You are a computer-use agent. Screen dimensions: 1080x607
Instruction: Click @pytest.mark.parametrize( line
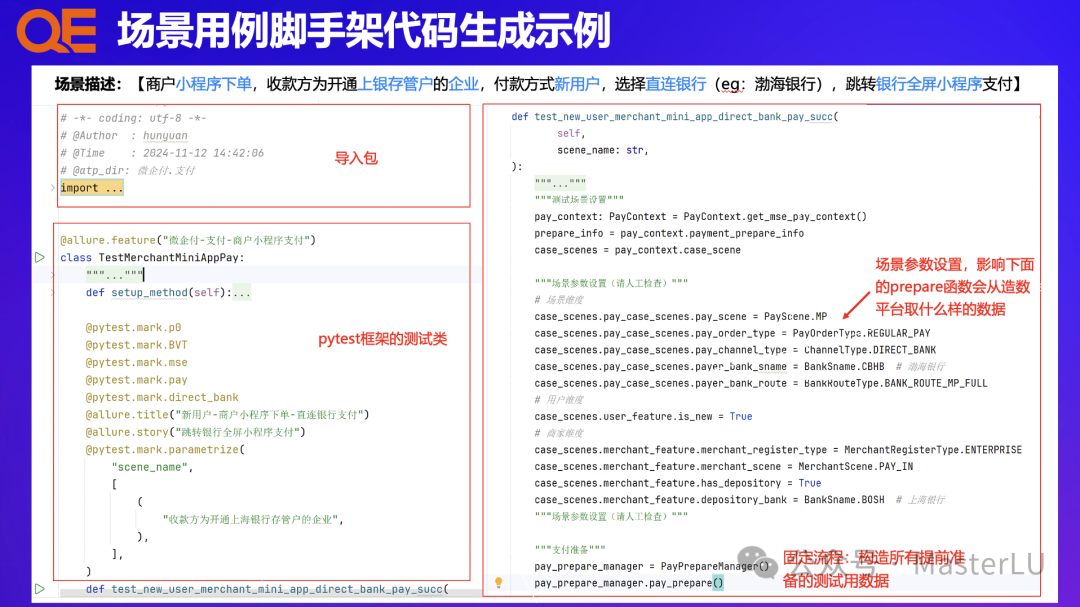[x=165, y=449]
